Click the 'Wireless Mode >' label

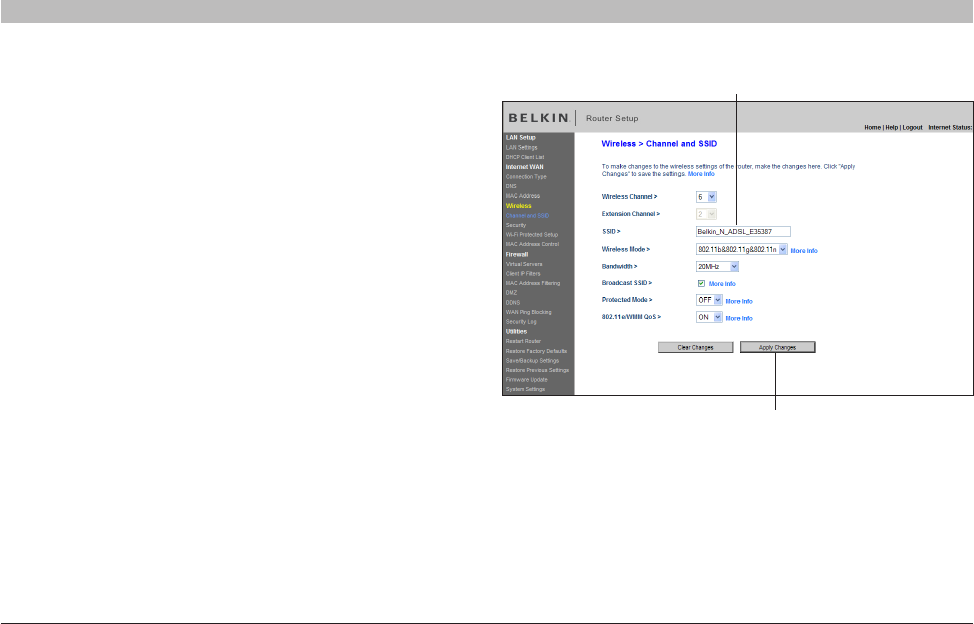pos(625,250)
